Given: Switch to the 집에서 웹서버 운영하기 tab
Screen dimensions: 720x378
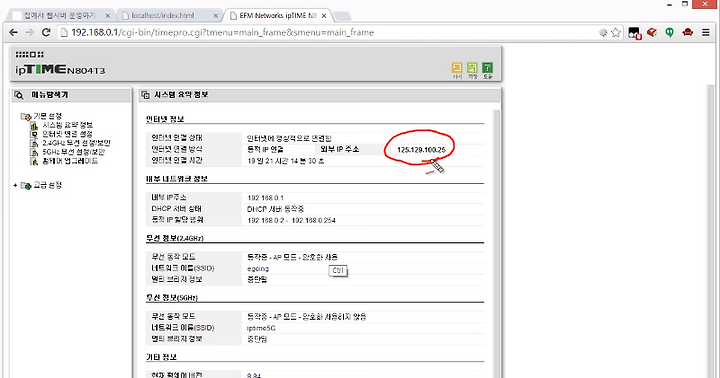Looking at the screenshot, I should (x=60, y=16).
